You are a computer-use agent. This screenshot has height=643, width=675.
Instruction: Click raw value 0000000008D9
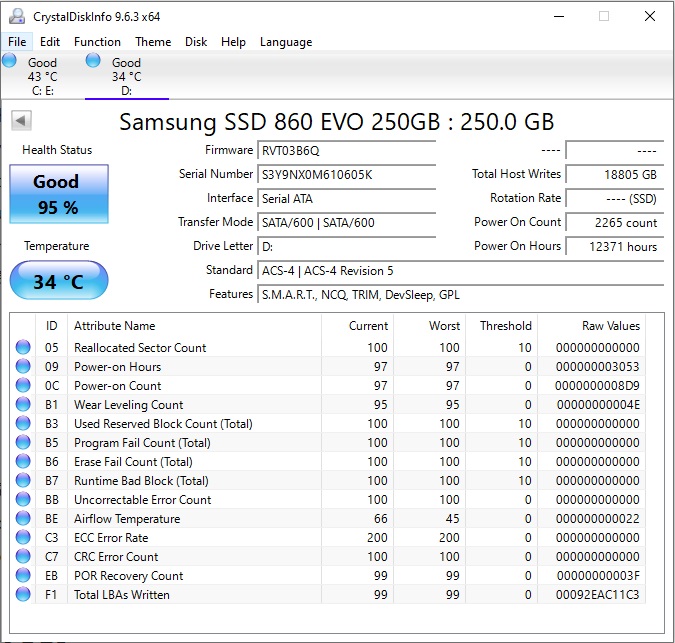pyautogui.click(x=597, y=386)
